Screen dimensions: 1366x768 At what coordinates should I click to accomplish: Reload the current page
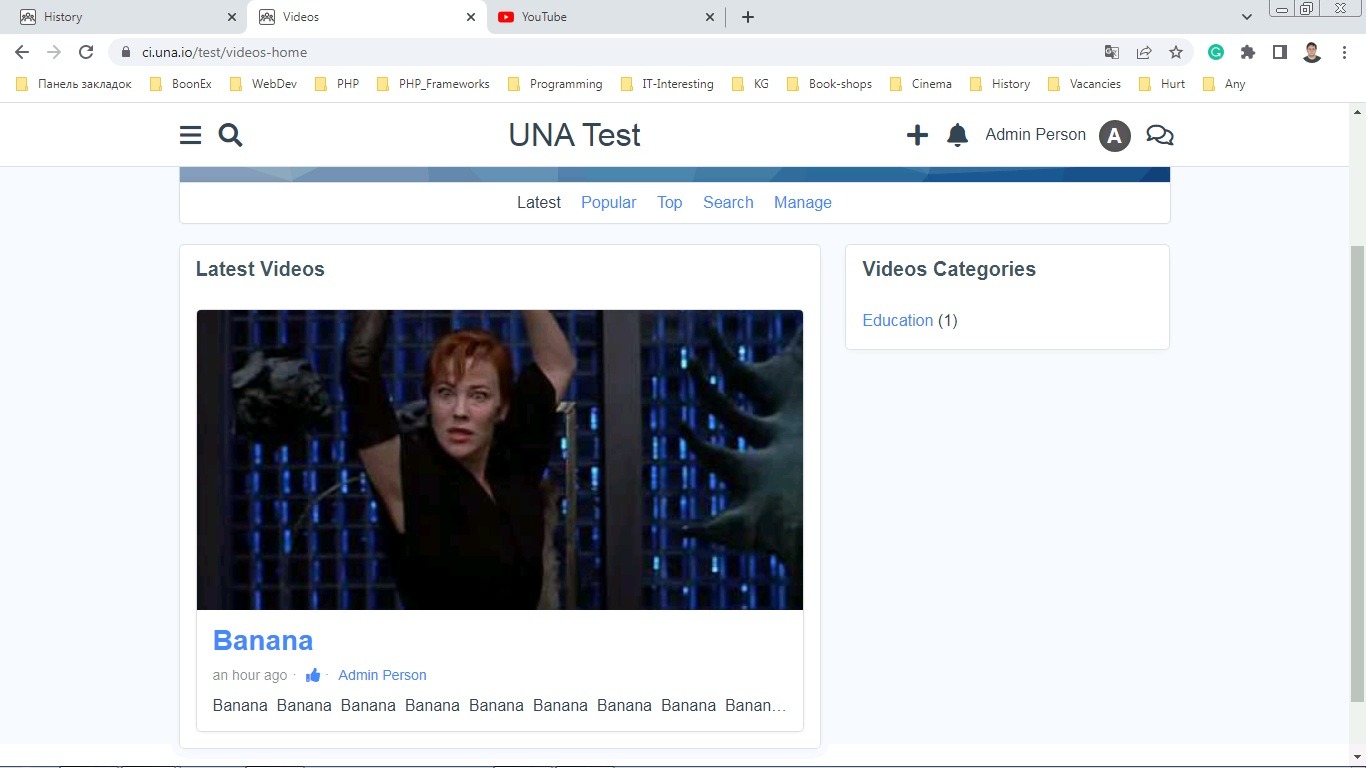(86, 52)
